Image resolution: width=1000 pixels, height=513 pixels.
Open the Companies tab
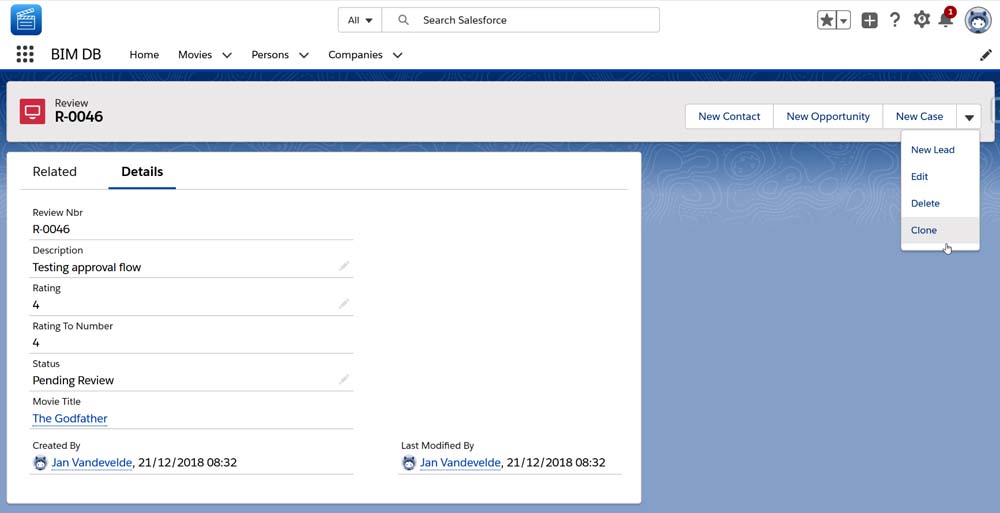click(x=355, y=55)
